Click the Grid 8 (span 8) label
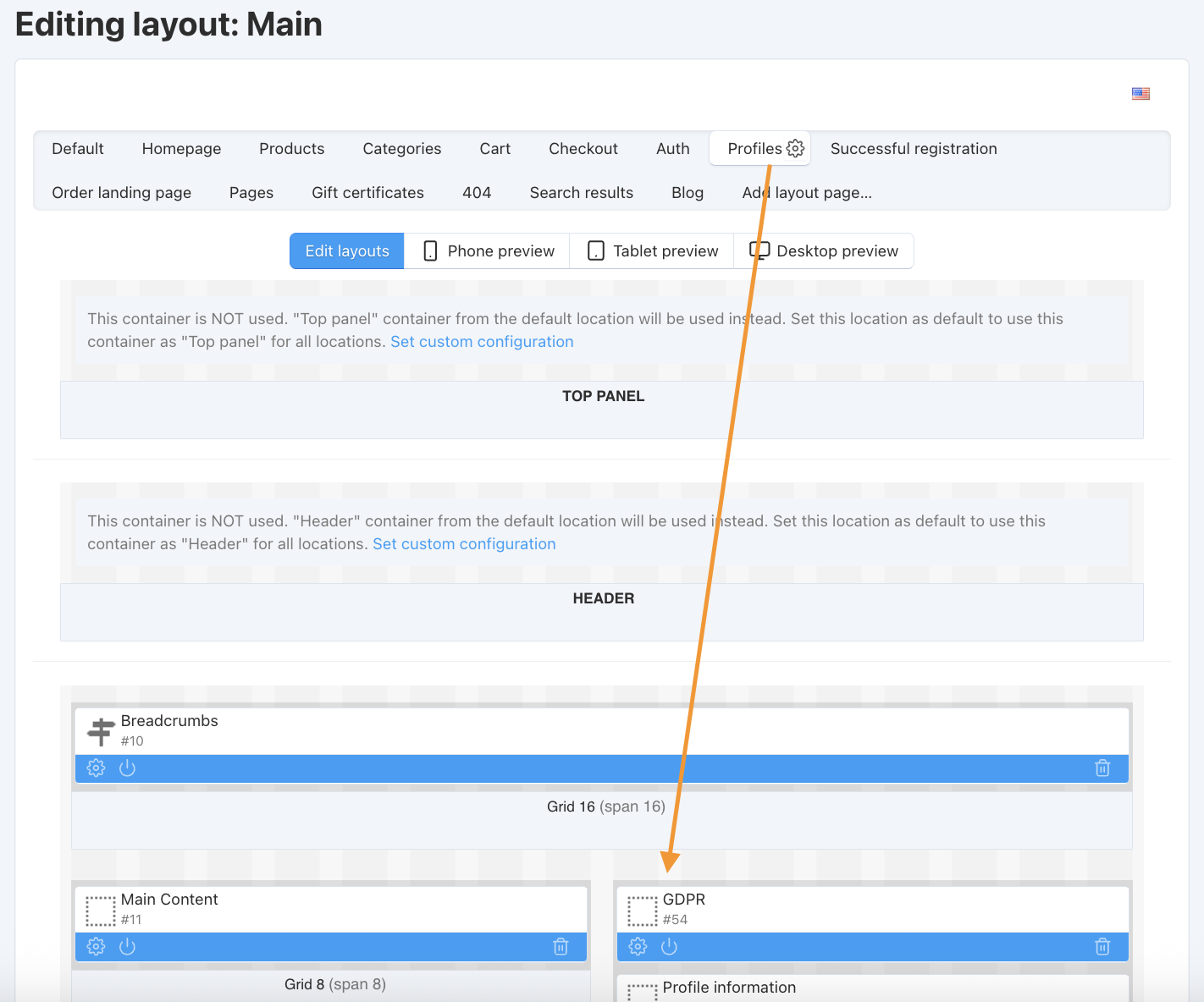1204x1002 pixels. click(335, 984)
